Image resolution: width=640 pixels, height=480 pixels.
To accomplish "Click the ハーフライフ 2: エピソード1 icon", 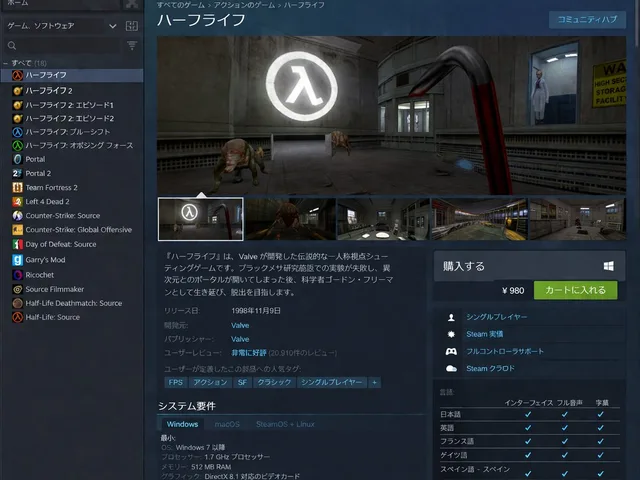I will (18, 105).
